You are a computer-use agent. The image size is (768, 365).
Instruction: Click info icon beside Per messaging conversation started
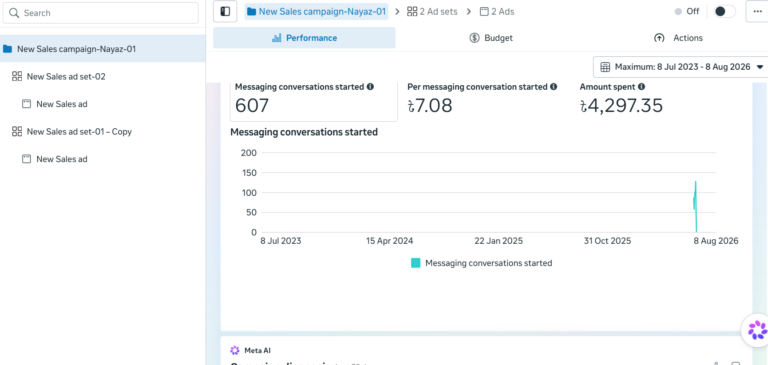click(553, 87)
